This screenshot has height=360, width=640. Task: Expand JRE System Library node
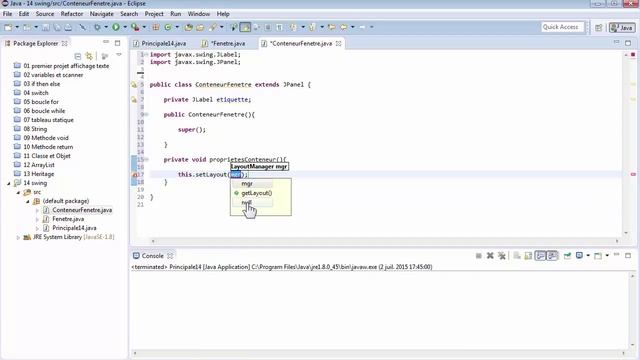click(x=18, y=237)
